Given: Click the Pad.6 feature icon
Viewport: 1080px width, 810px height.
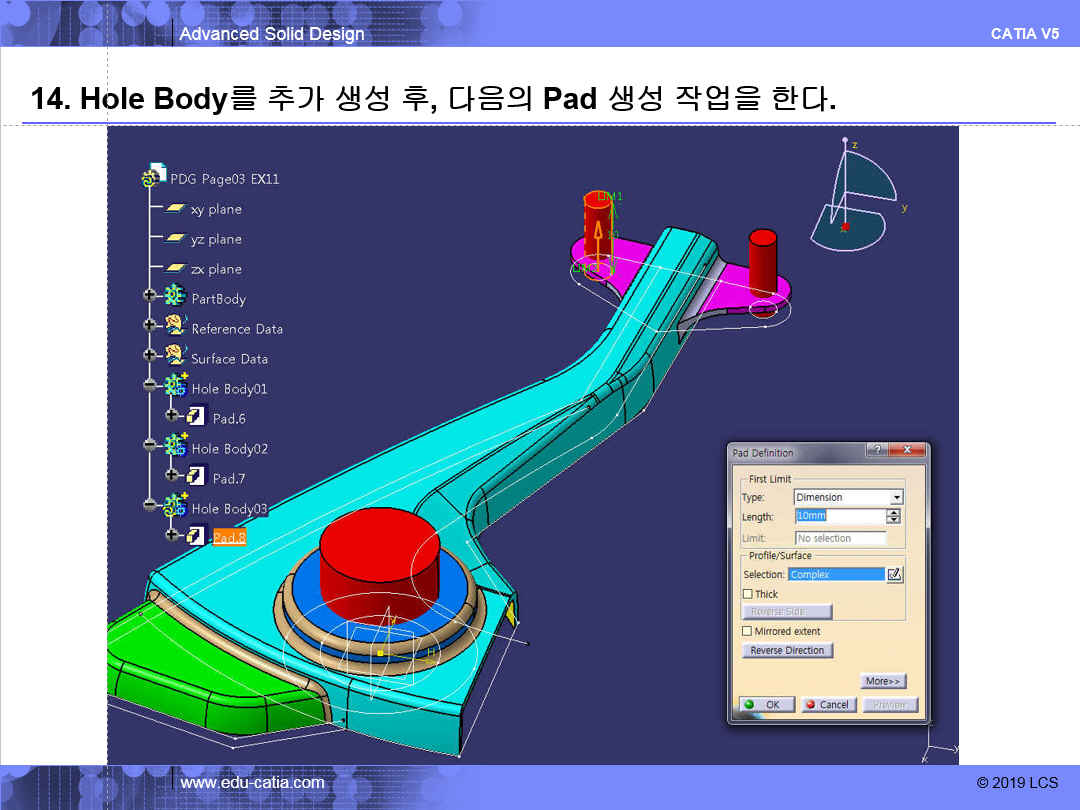Looking at the screenshot, I should tap(197, 417).
